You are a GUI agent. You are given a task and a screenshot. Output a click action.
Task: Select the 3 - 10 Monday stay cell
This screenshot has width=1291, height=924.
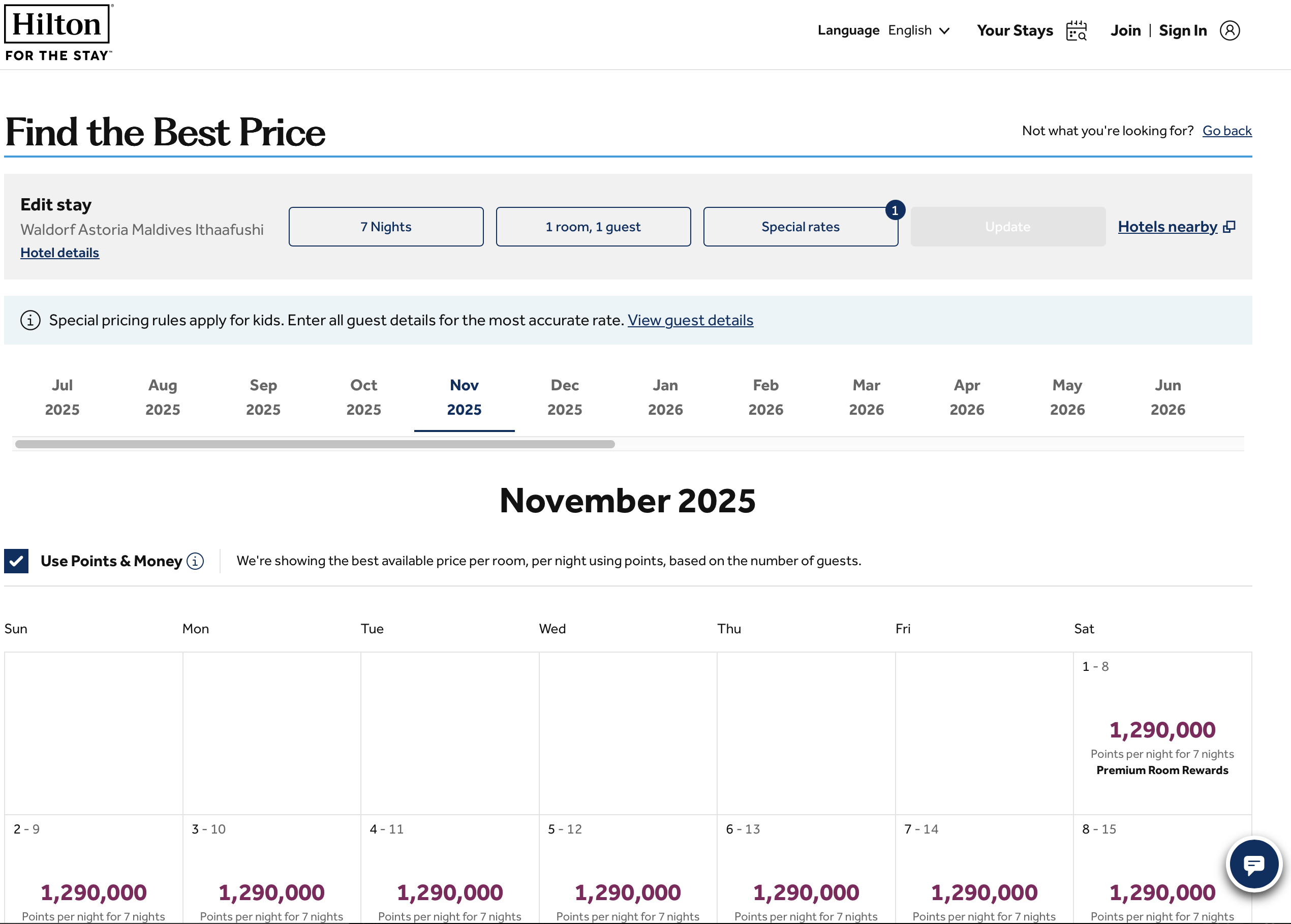click(x=272, y=870)
